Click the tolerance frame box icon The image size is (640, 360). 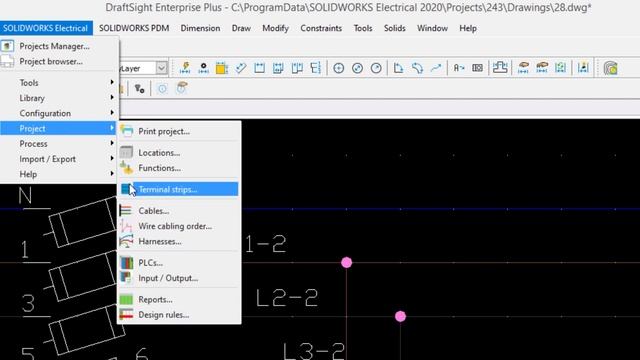pos(477,68)
